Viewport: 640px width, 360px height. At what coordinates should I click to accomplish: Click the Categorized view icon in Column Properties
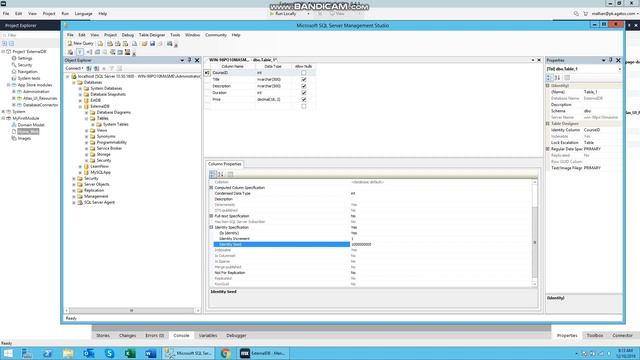tap(213, 174)
